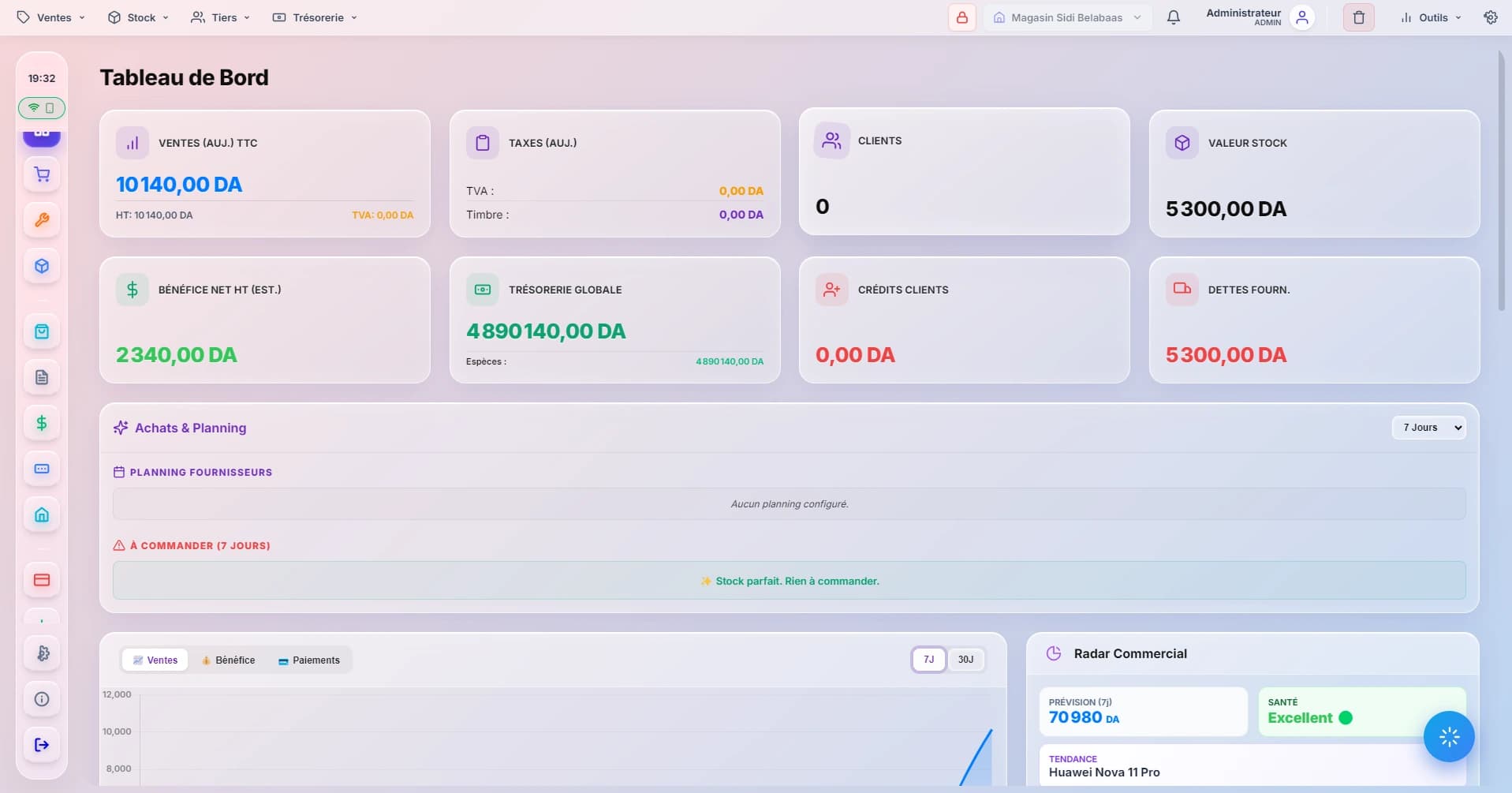The image size is (1512, 793).
Task: Click the Taxes card clipboard icon
Action: (483, 143)
